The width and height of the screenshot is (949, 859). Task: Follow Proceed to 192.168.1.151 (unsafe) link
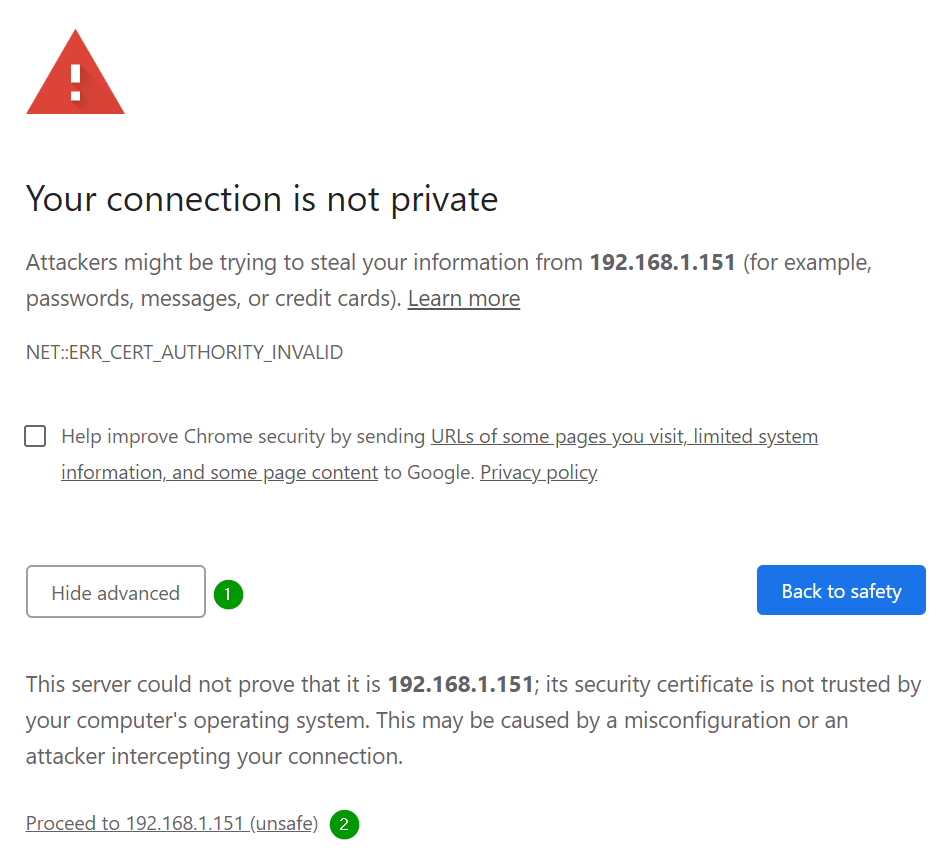(x=172, y=824)
